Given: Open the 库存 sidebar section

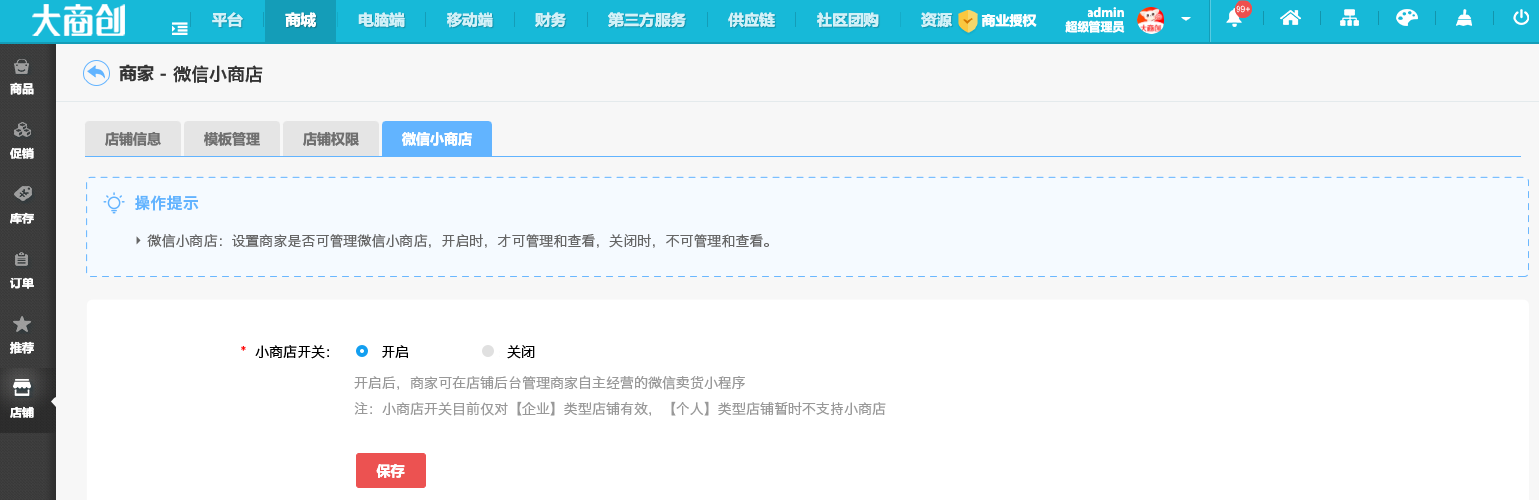Looking at the screenshot, I should coord(22,205).
